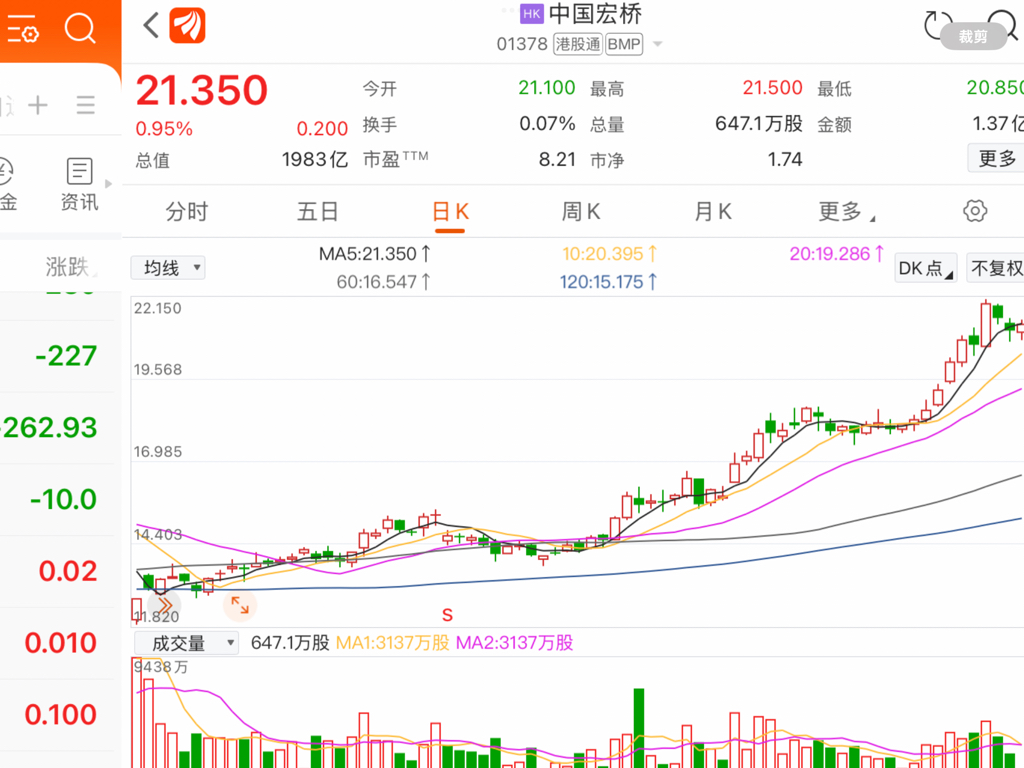Switch to the 月K tab
The height and width of the screenshot is (768, 1024).
click(x=712, y=212)
